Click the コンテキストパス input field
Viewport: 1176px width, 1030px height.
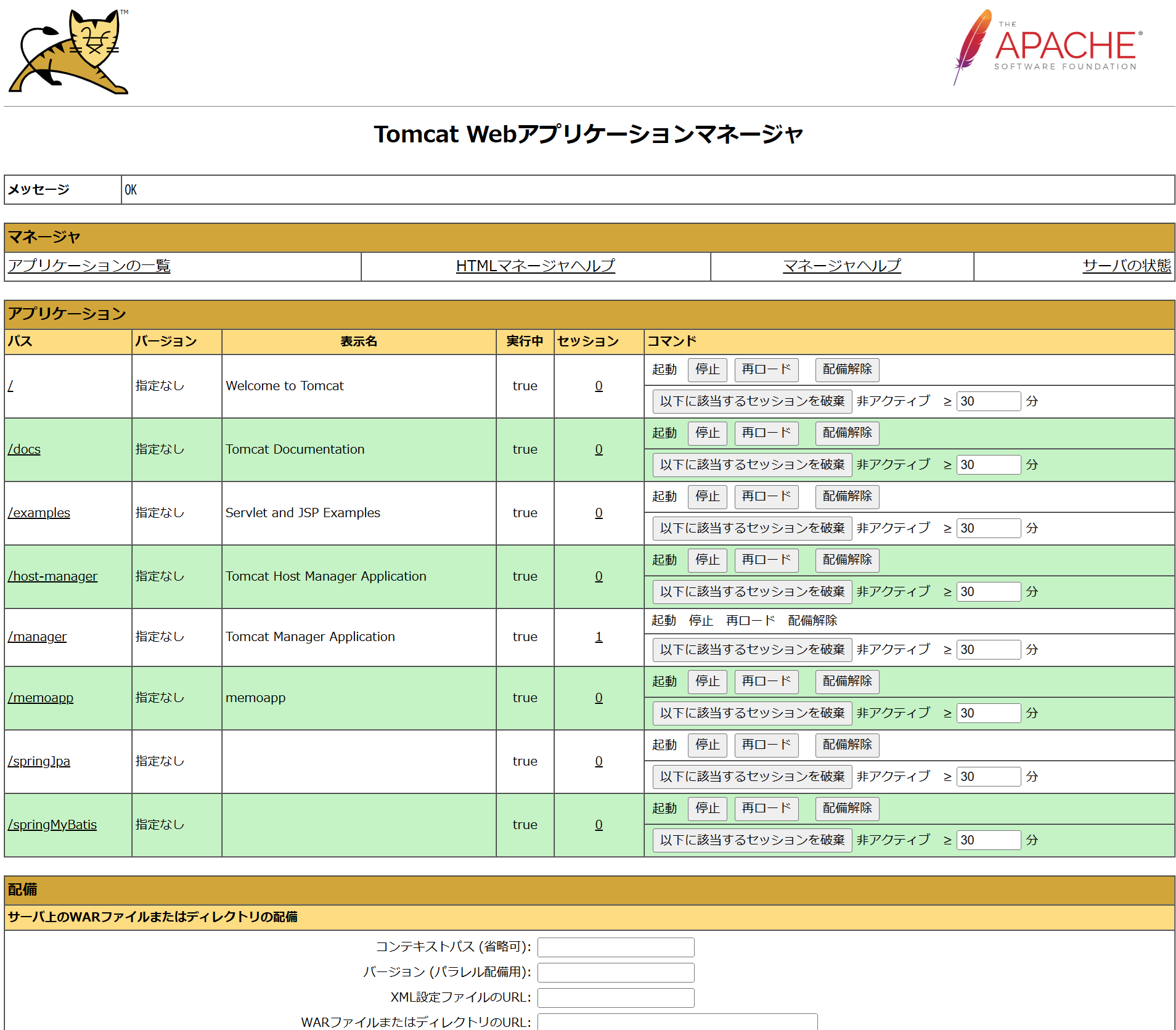pos(615,947)
